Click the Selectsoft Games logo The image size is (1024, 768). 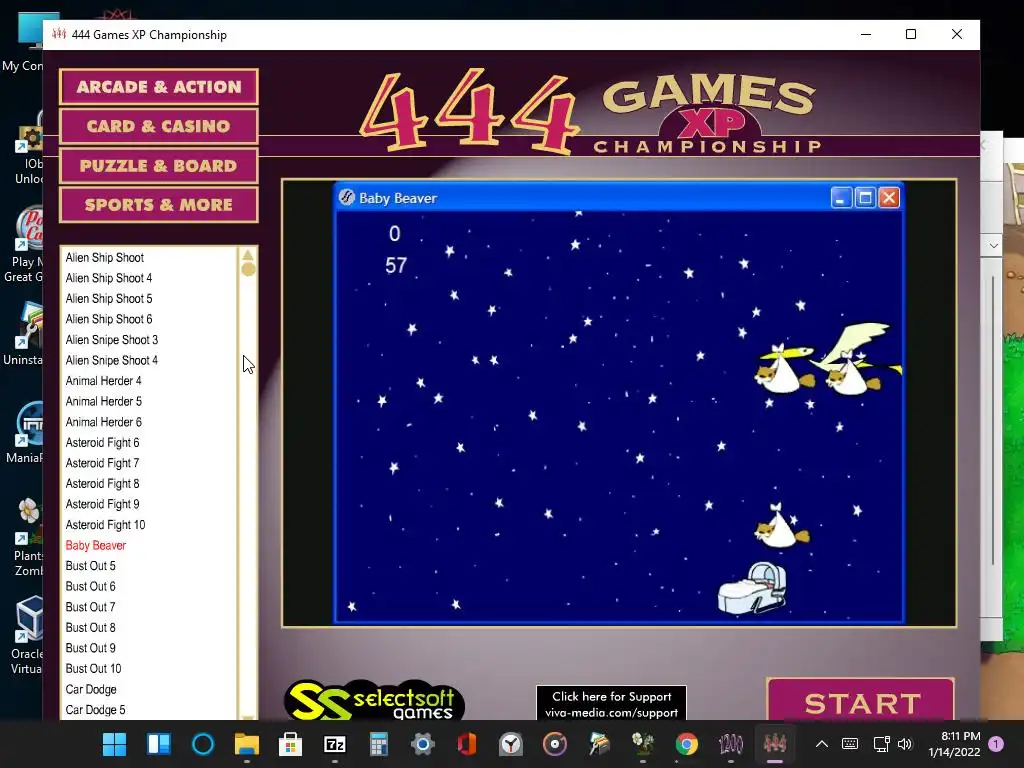tap(374, 701)
